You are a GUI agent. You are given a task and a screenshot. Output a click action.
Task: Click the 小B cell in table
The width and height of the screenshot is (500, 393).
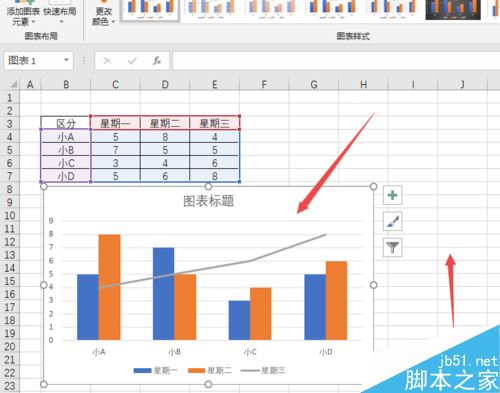(66, 150)
